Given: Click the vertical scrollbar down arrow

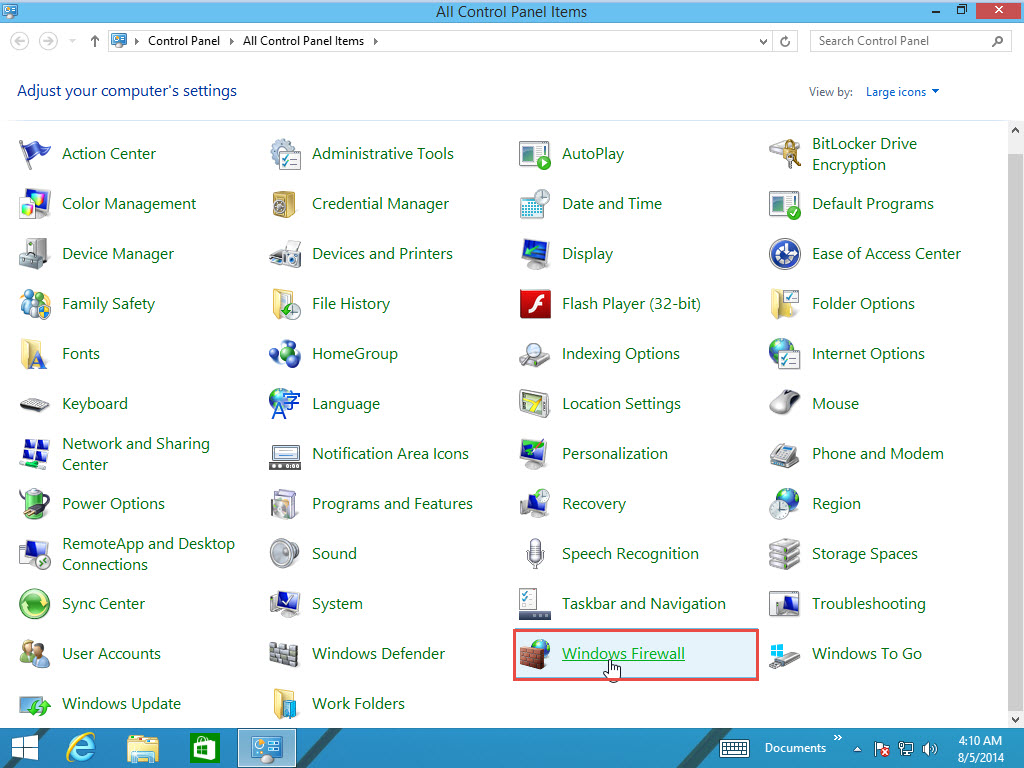Looking at the screenshot, I should pos(1015,720).
